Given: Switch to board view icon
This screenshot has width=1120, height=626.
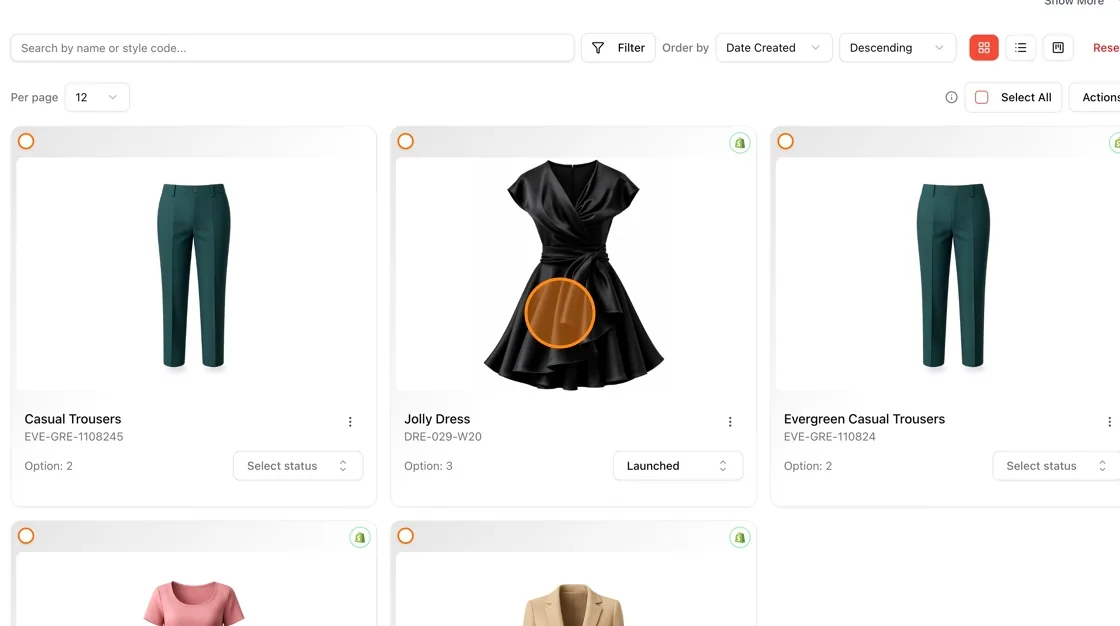Looking at the screenshot, I should (1058, 48).
